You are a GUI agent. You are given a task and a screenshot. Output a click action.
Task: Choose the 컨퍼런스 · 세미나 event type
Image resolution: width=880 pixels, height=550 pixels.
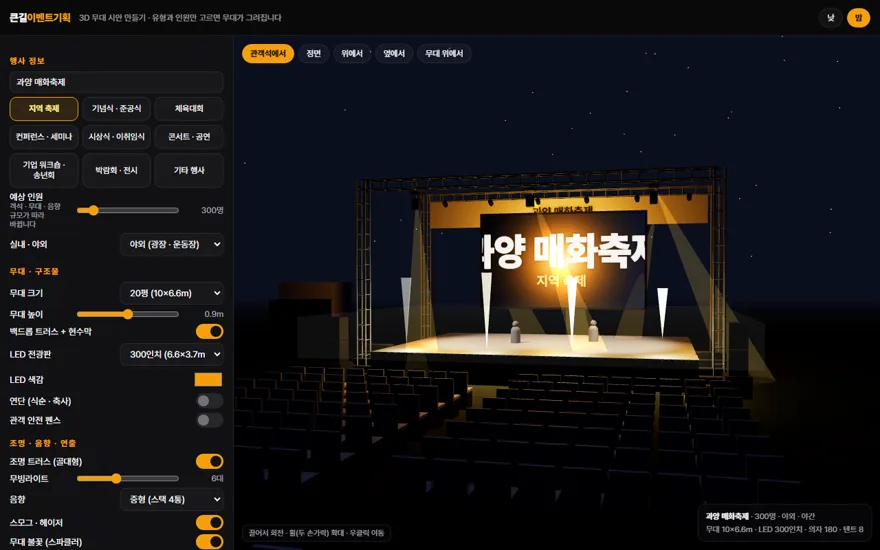44,136
